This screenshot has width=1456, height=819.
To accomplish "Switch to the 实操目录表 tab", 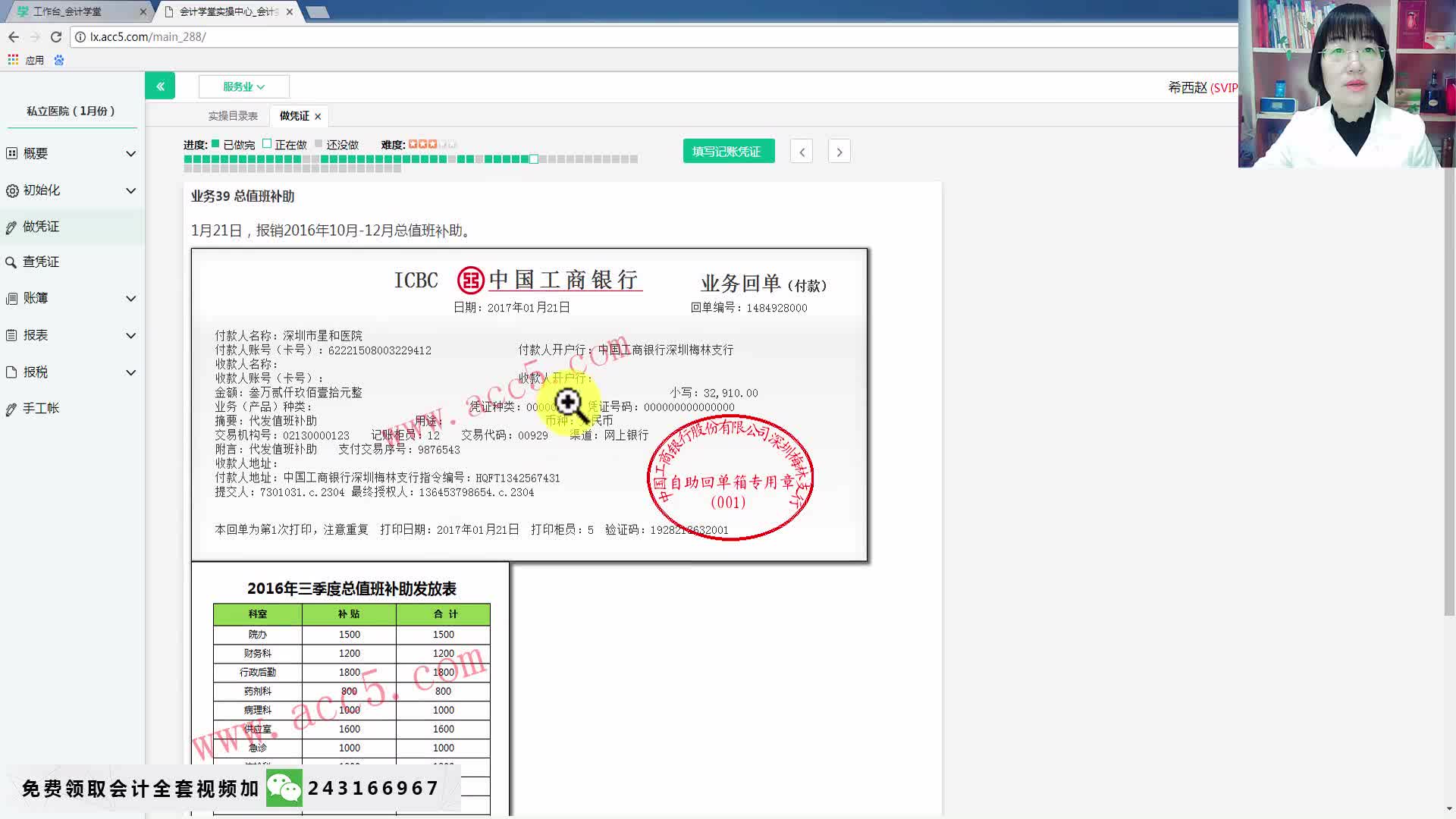I will click(233, 115).
